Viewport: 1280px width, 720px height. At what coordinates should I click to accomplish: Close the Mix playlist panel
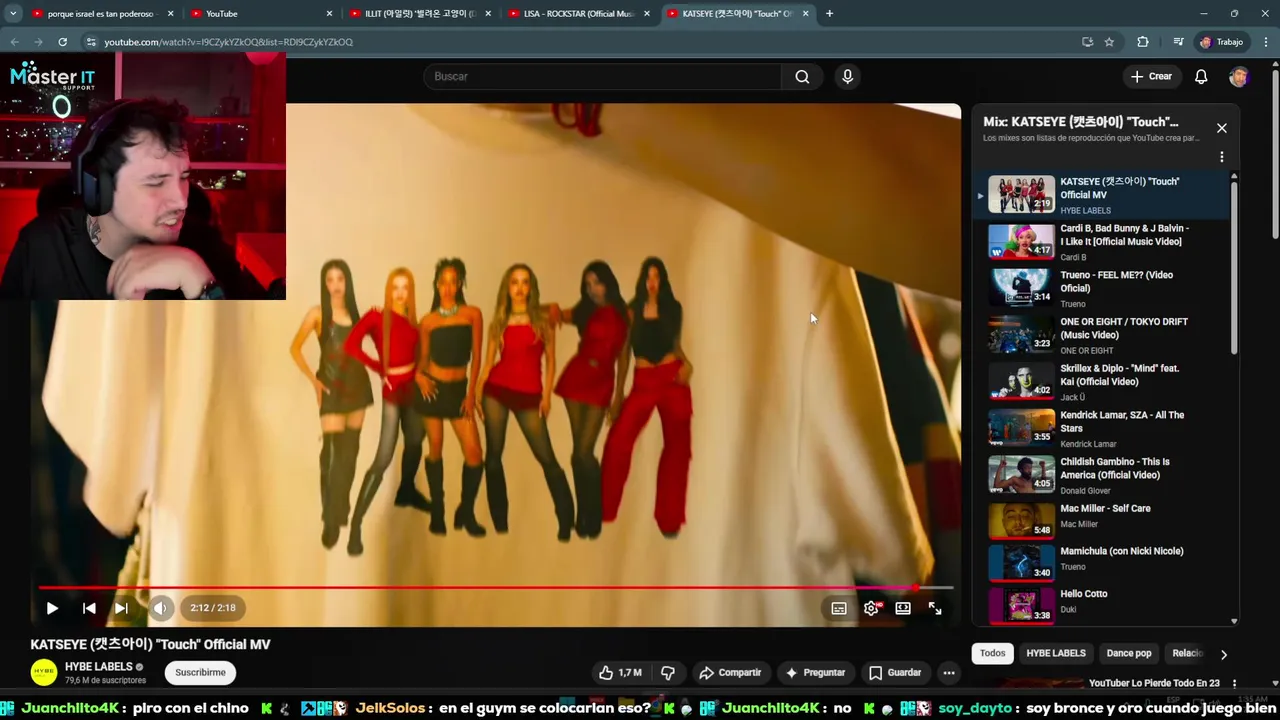[1221, 128]
